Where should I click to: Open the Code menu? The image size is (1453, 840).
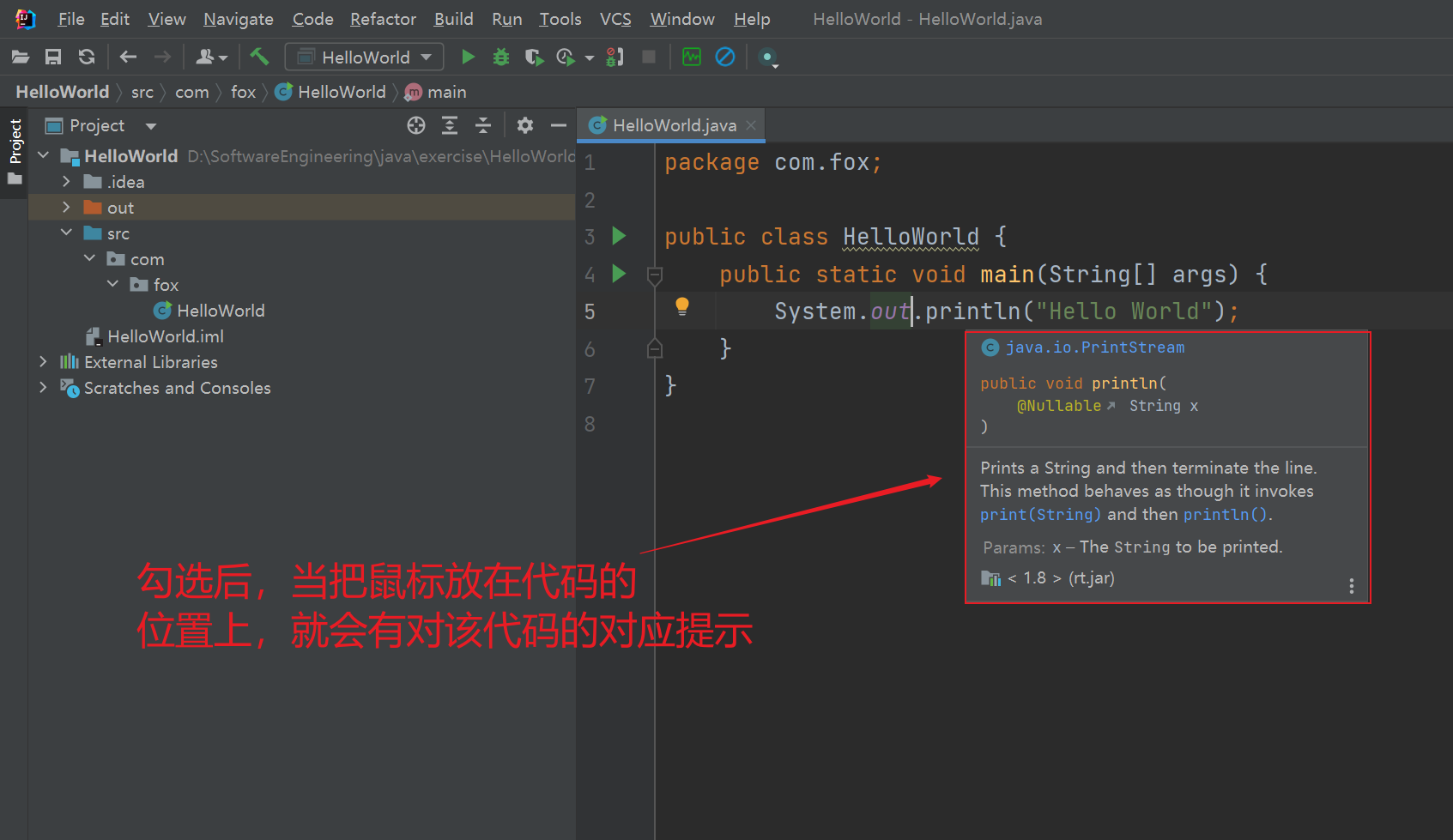[312, 19]
